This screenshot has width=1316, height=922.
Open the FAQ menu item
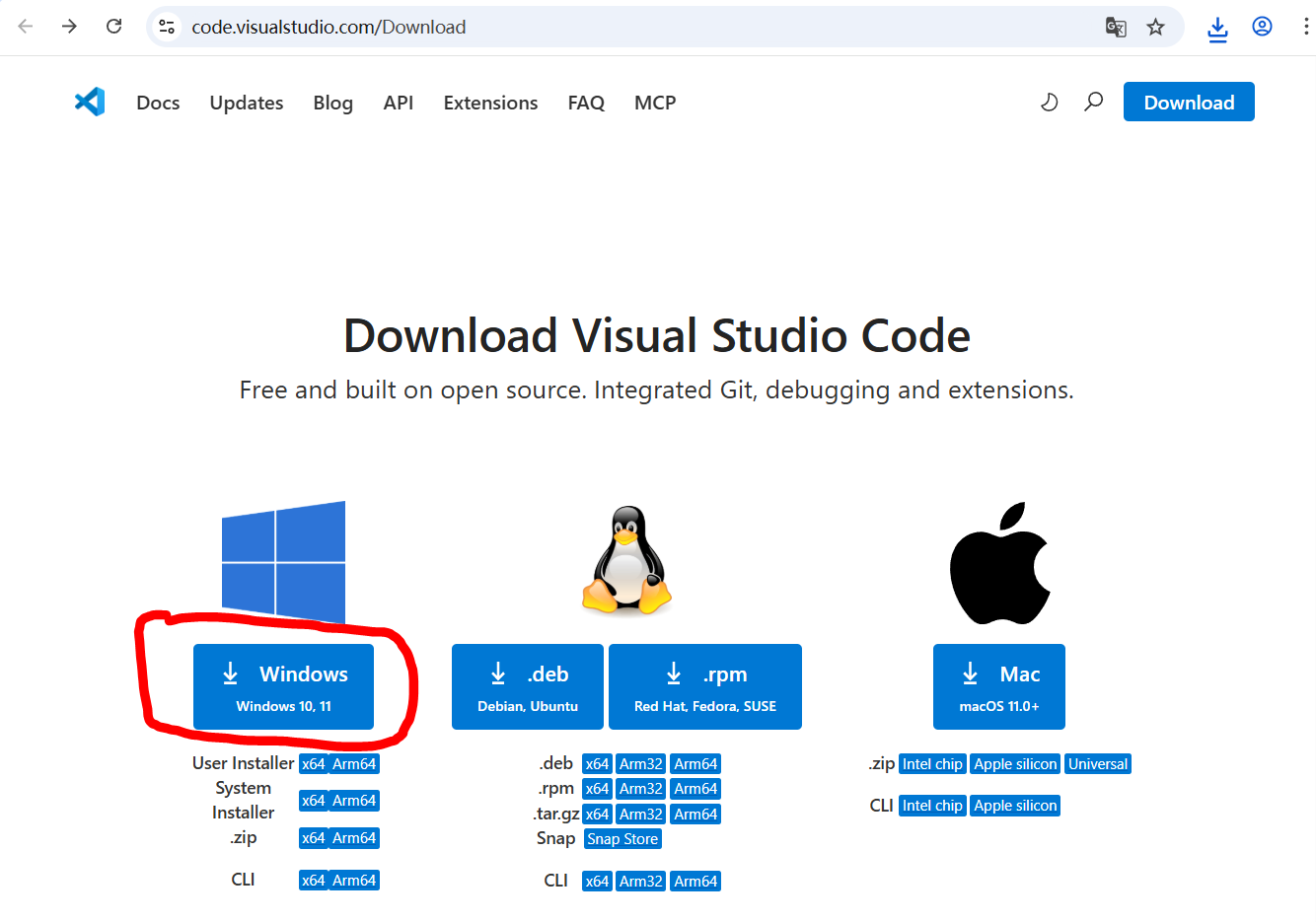pyautogui.click(x=586, y=103)
